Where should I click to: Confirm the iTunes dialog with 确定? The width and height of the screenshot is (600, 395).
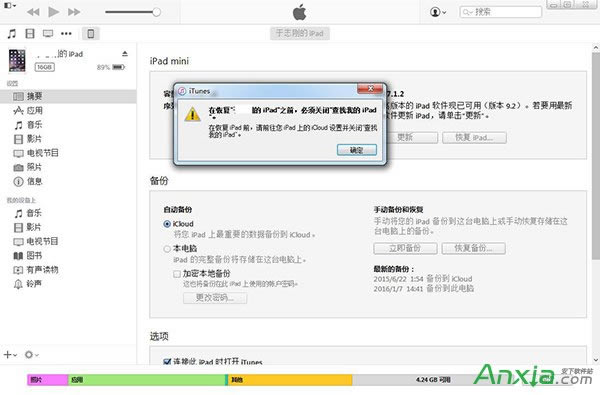(357, 150)
